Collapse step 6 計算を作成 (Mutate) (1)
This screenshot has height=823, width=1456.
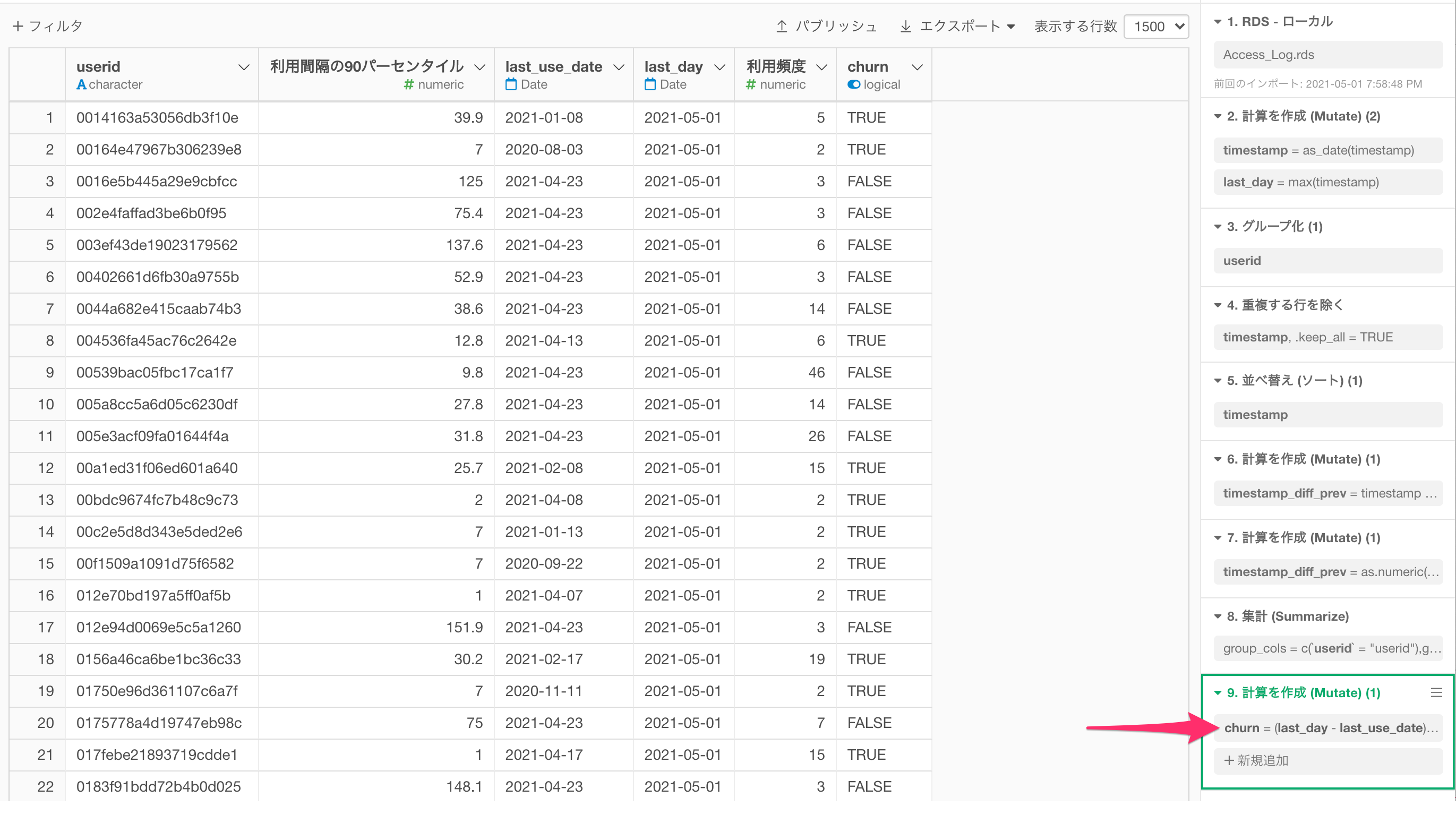(1218, 459)
